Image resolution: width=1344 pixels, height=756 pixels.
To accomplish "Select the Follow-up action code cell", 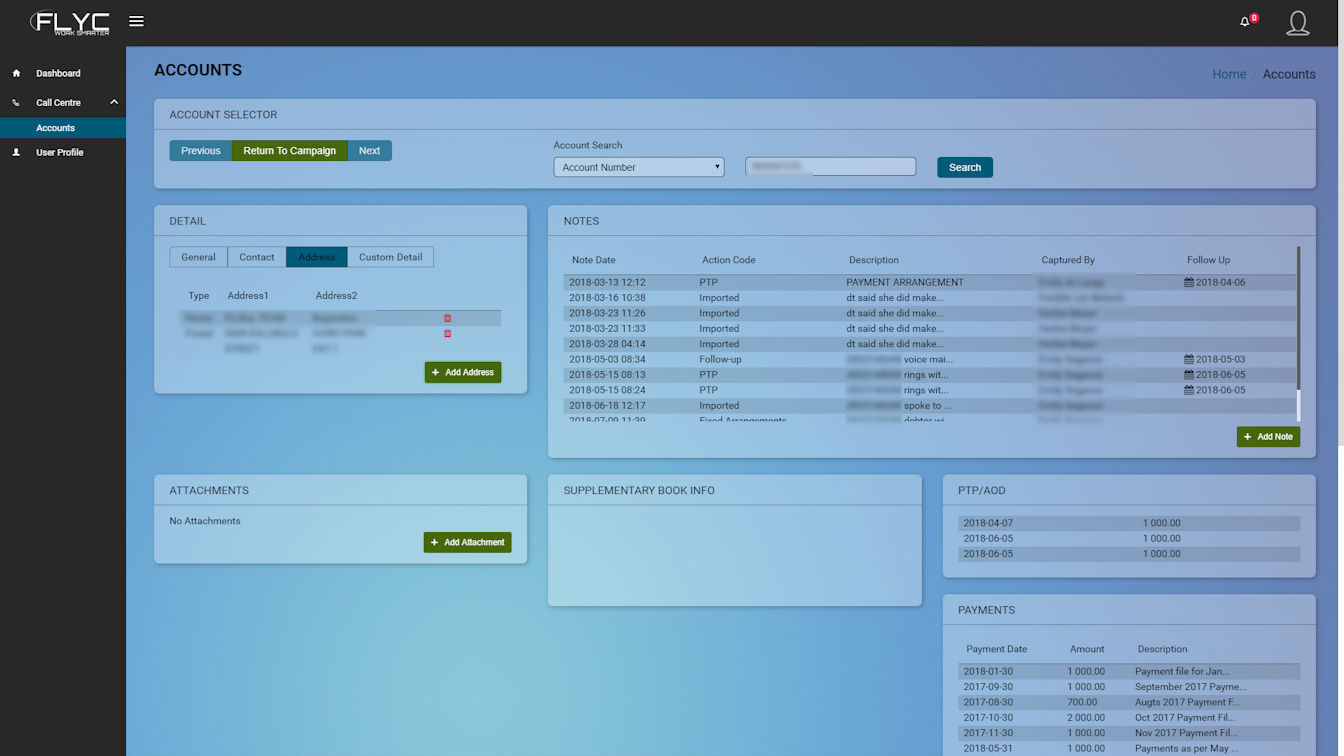I will click(x=722, y=360).
